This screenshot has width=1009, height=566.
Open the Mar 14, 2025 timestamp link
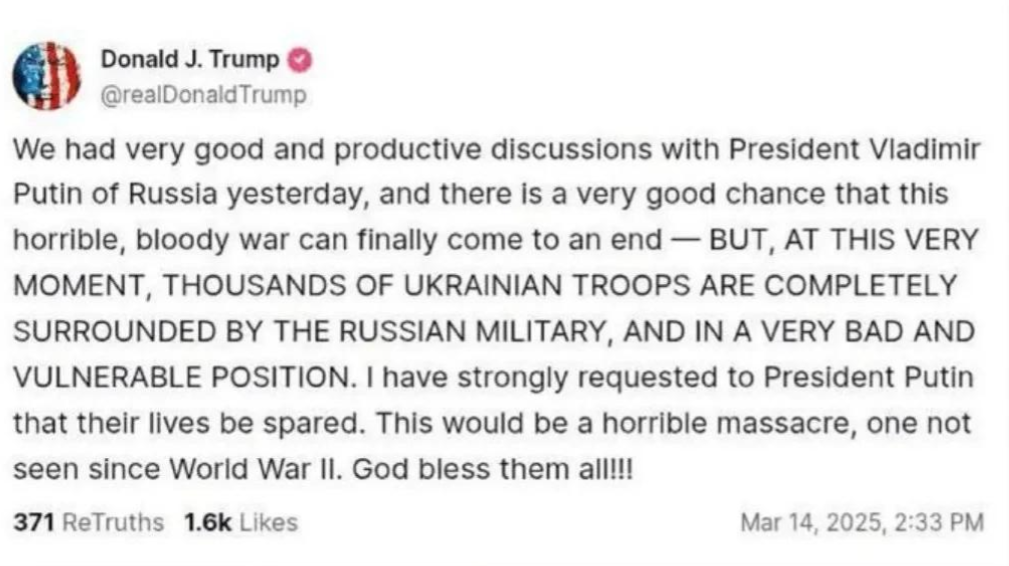862,522
